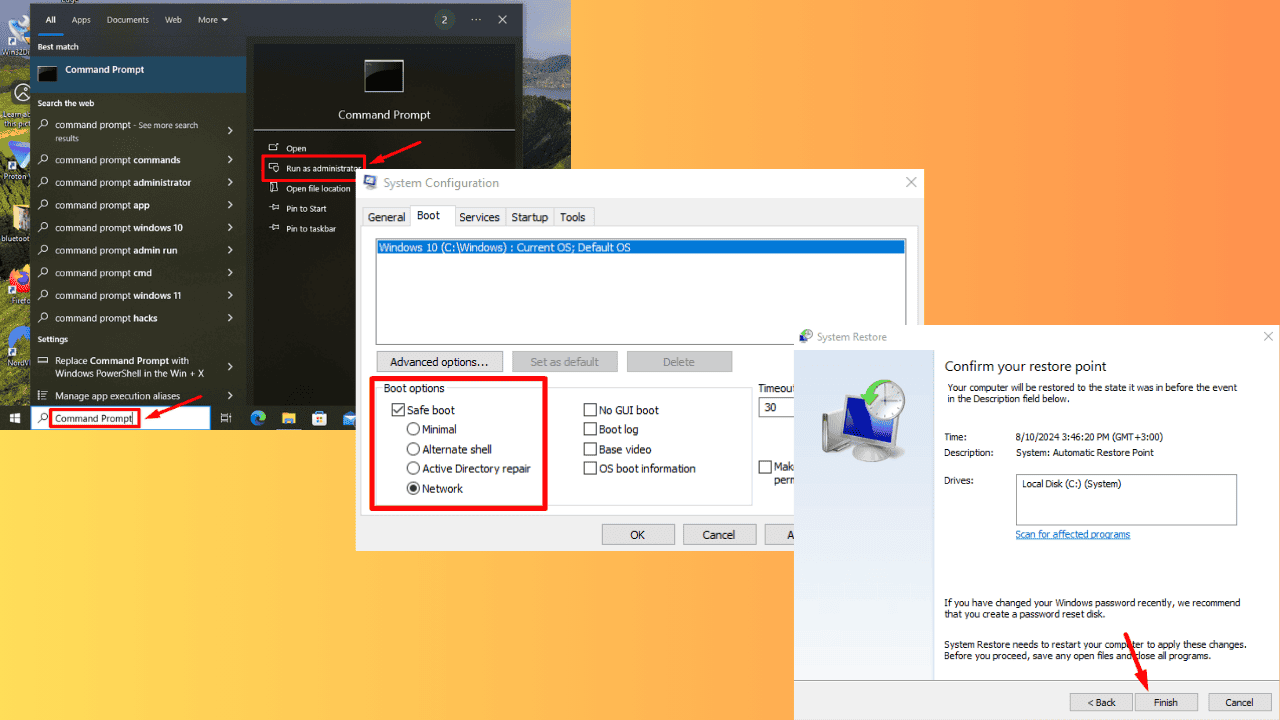Click the Run as administrator shield icon
This screenshot has height=720, width=1280.
coord(274,168)
